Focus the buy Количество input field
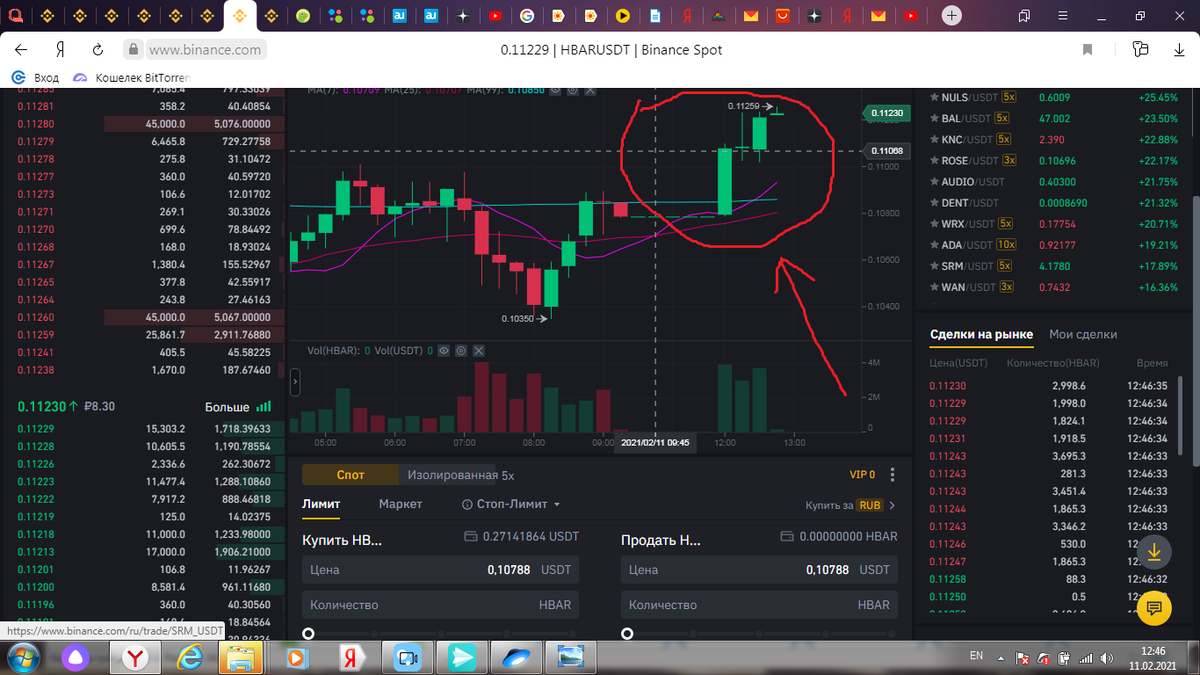 click(x=440, y=605)
